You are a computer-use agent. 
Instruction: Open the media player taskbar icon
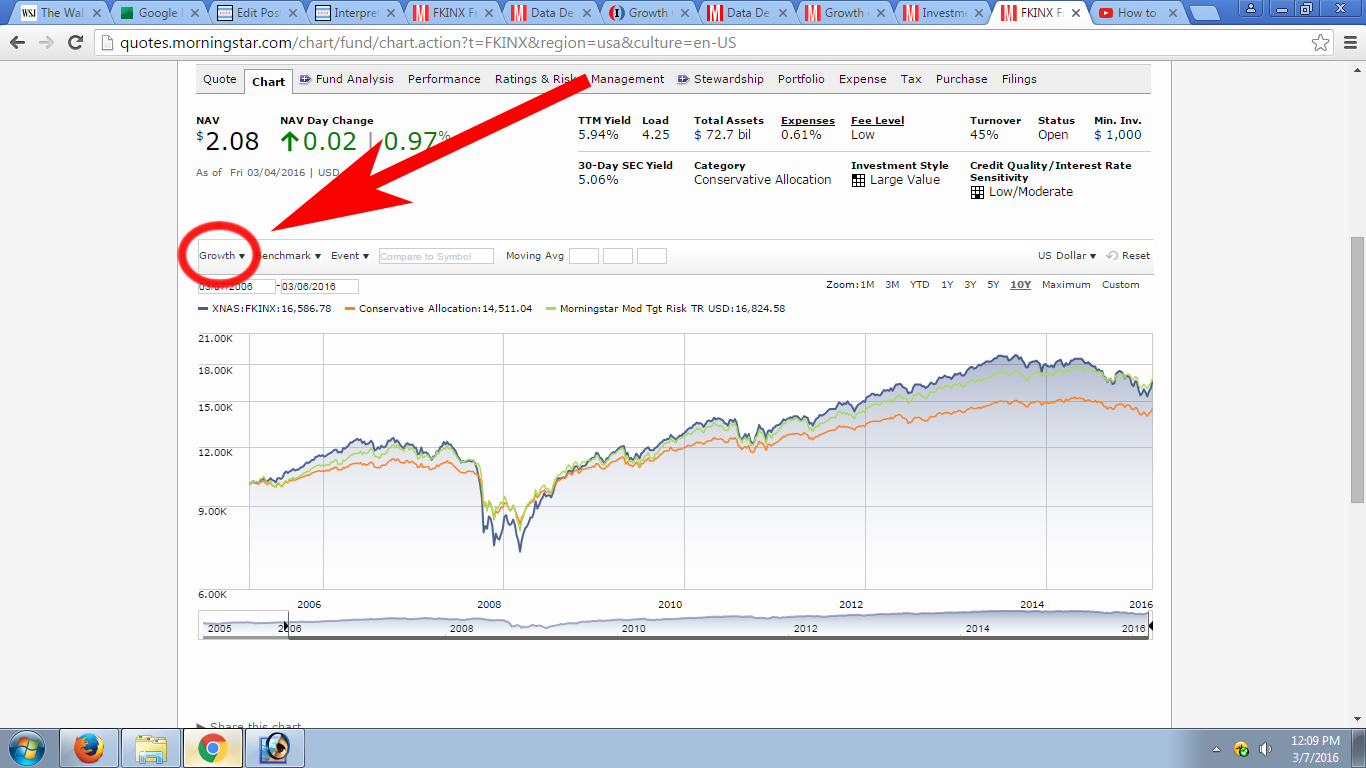(x=274, y=748)
